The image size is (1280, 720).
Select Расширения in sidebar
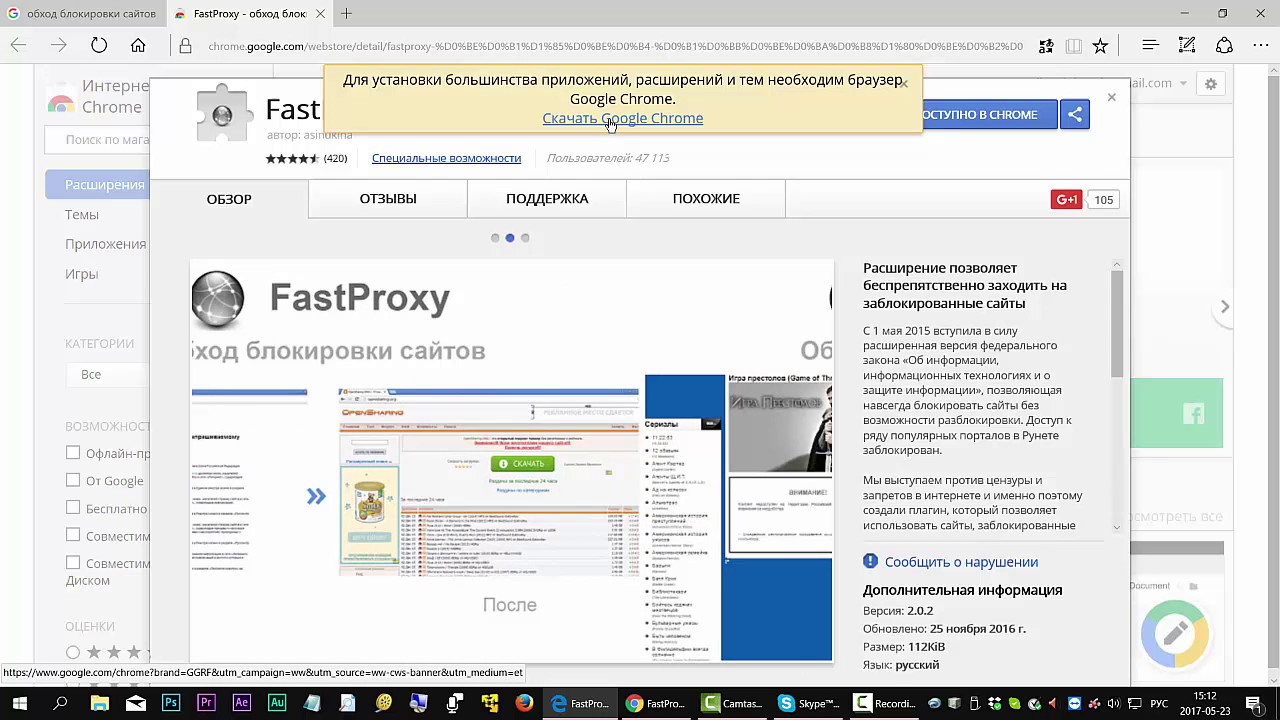pos(98,184)
